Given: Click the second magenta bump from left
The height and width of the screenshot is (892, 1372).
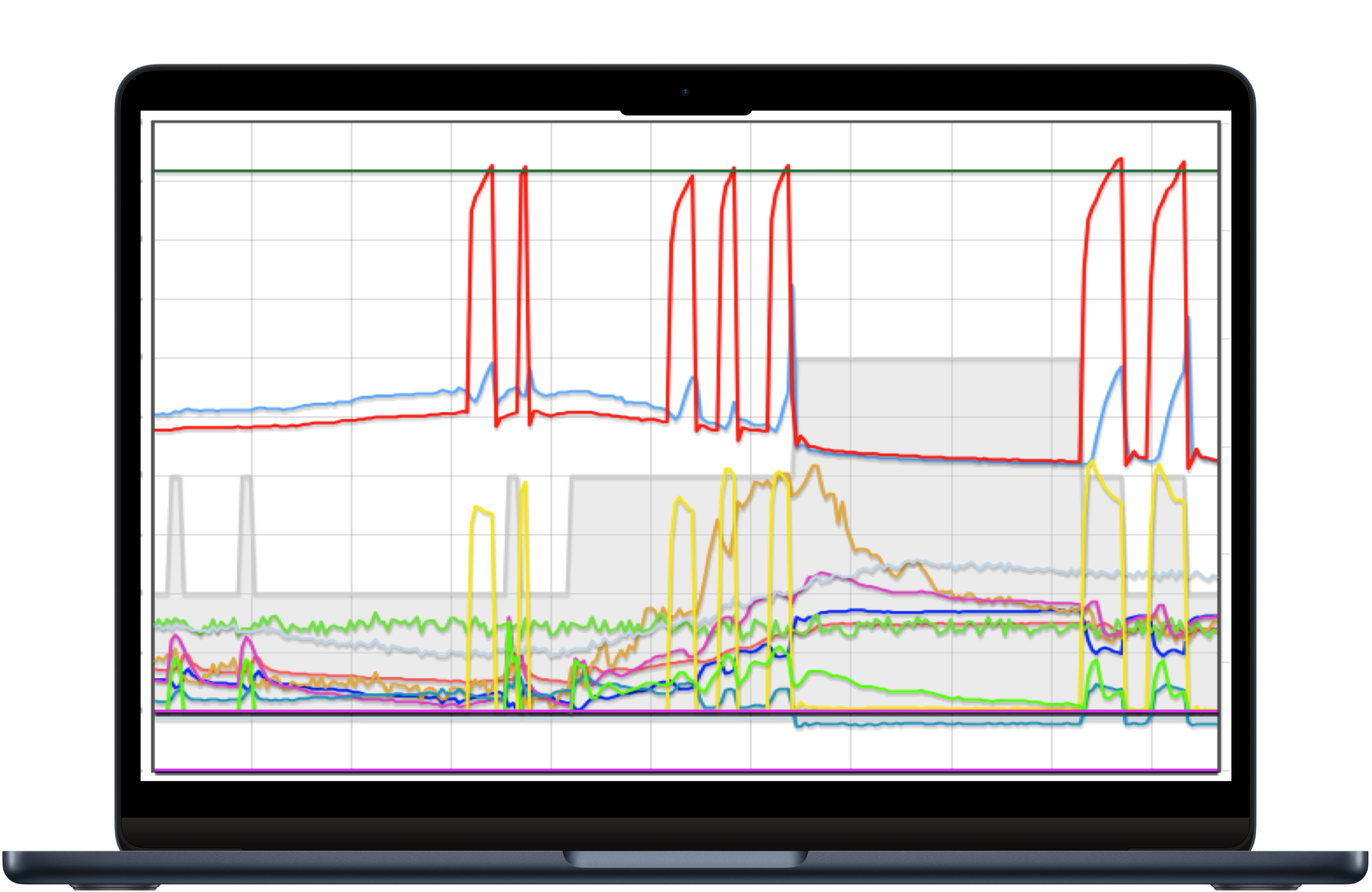Looking at the screenshot, I should pos(247,639).
